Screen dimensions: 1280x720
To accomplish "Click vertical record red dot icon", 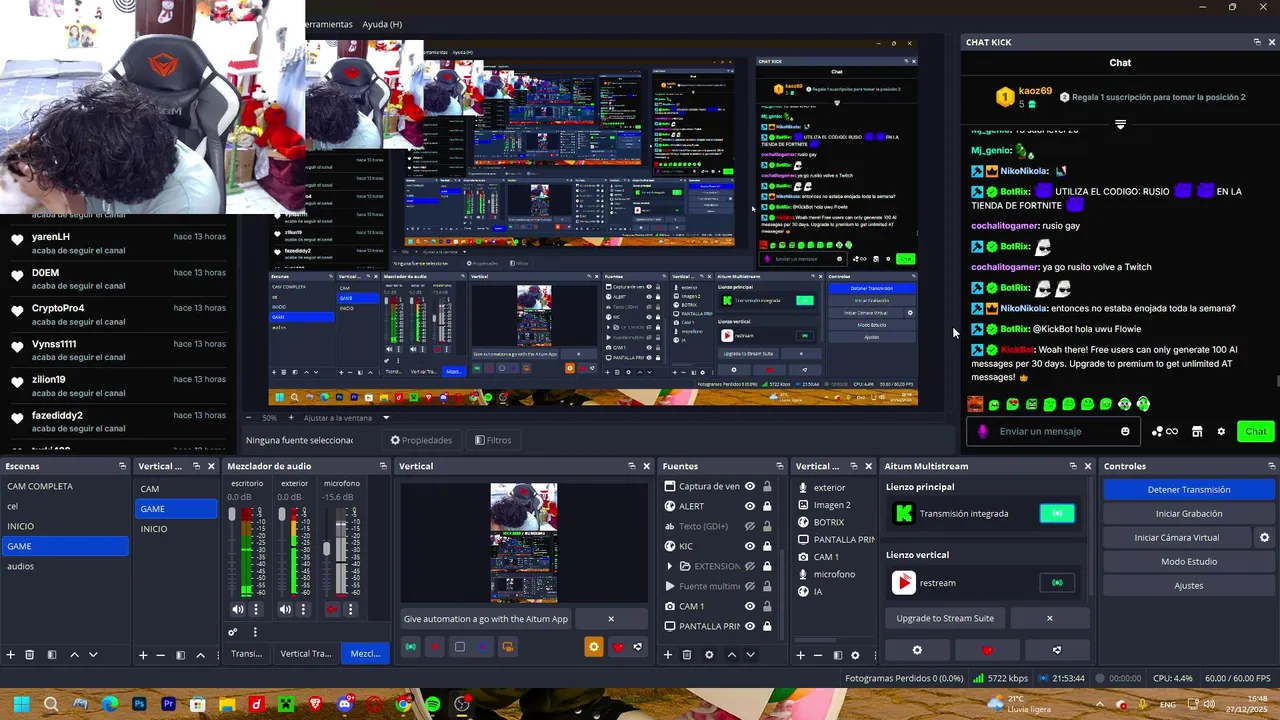I will [x=434, y=647].
